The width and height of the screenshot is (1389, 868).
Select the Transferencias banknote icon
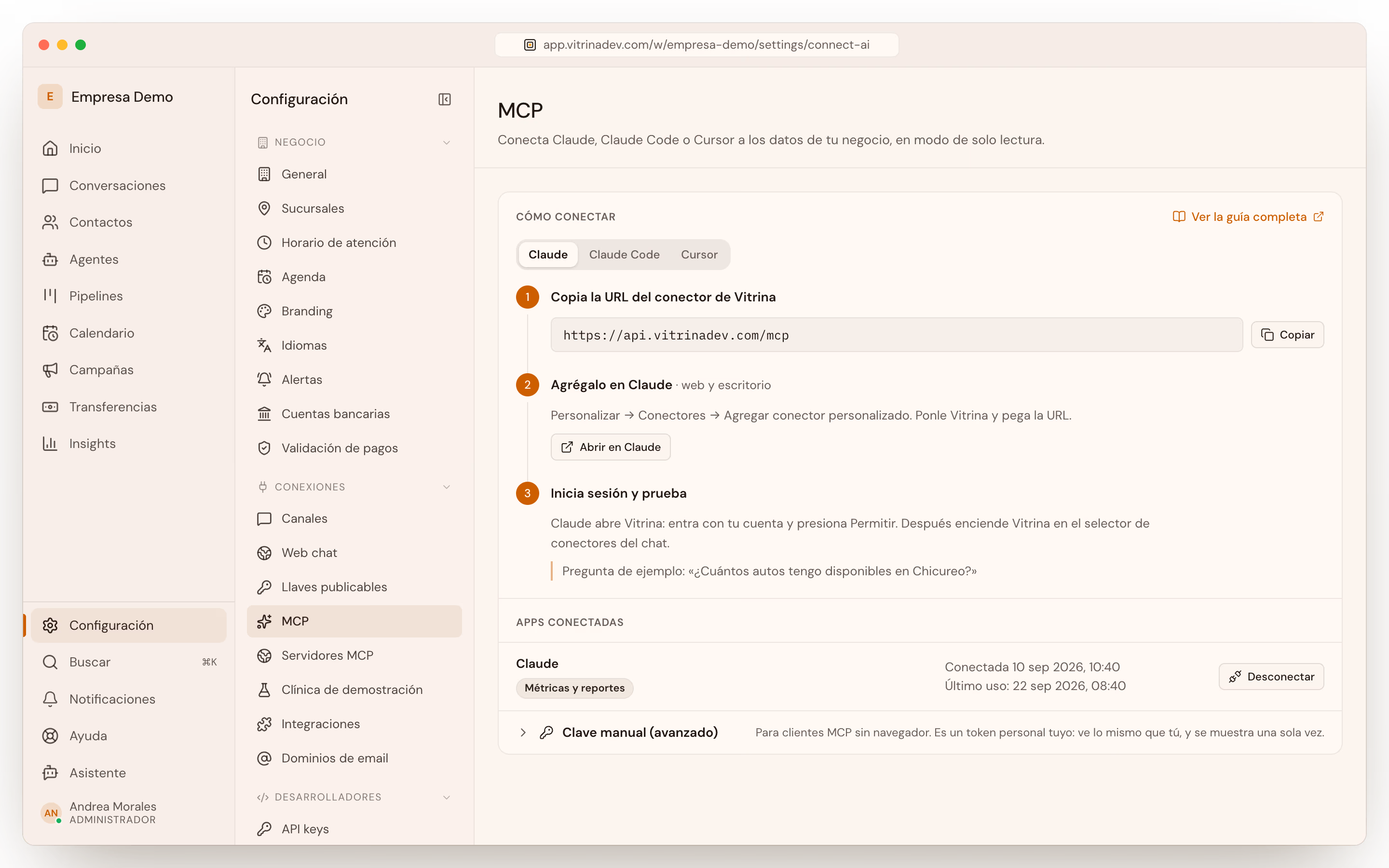50,407
